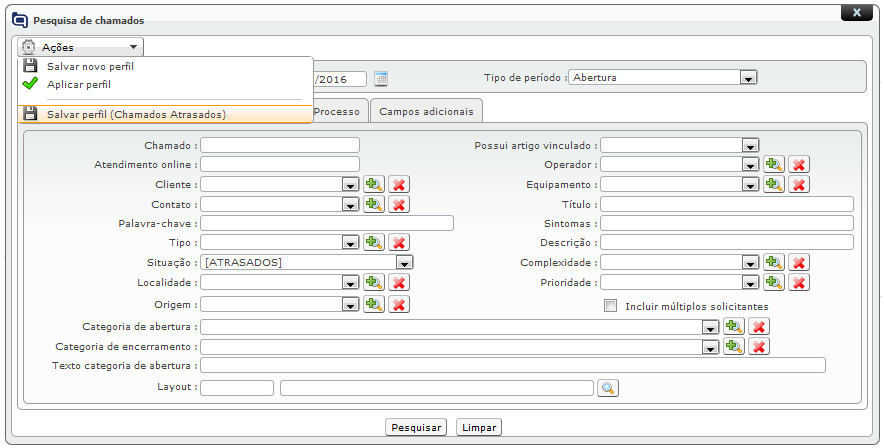Expand the Operador dropdown
The image size is (884, 448).
click(x=750, y=165)
